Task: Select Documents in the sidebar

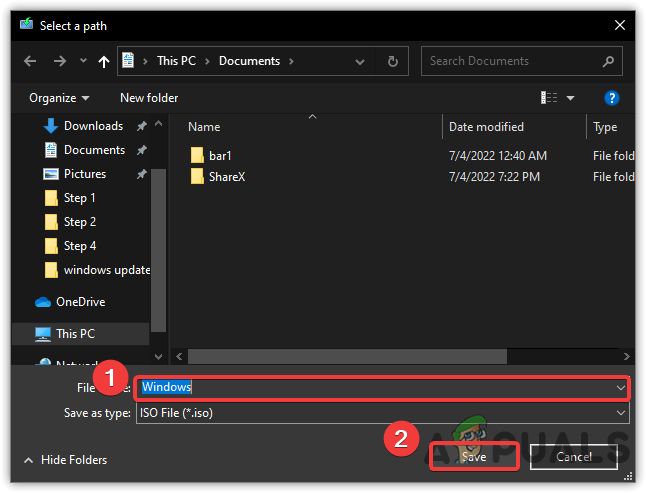Action: tap(94, 150)
